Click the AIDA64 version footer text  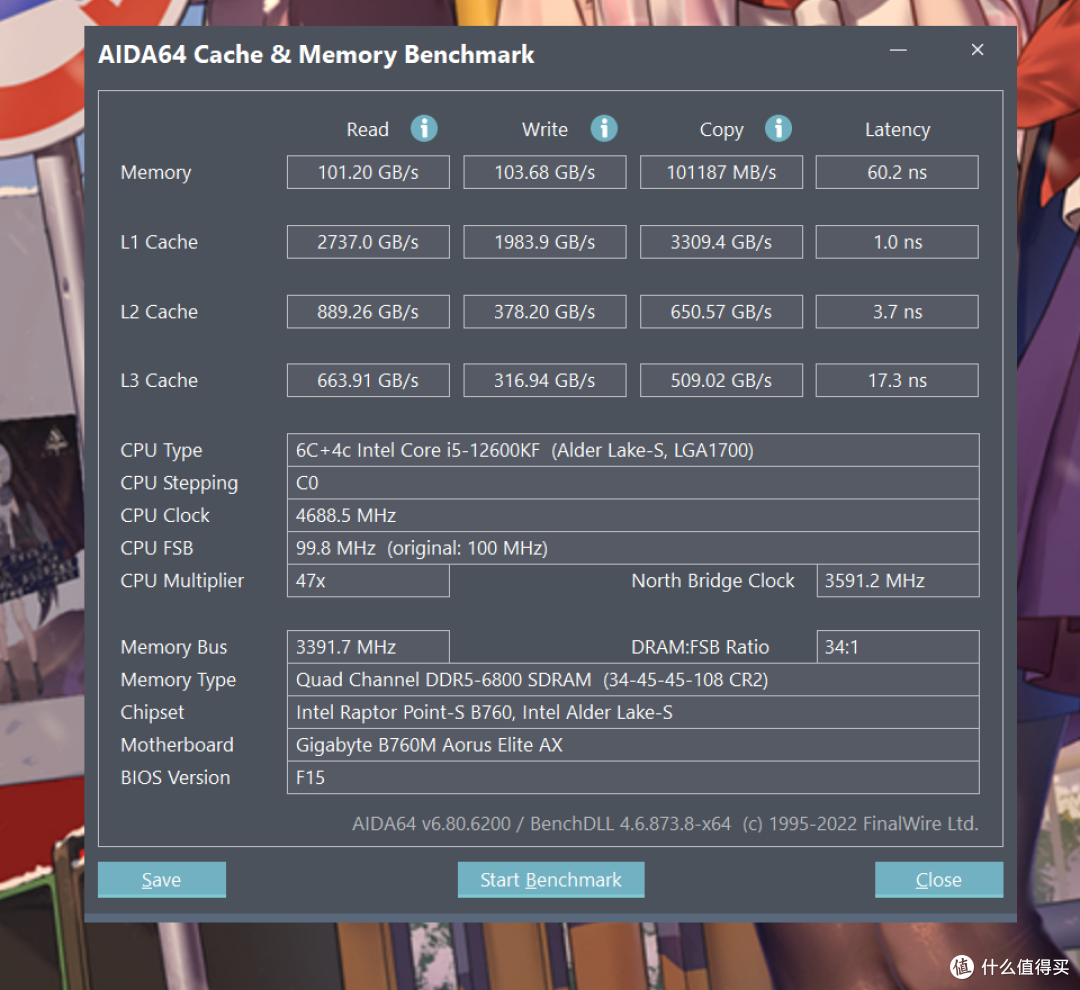point(665,823)
